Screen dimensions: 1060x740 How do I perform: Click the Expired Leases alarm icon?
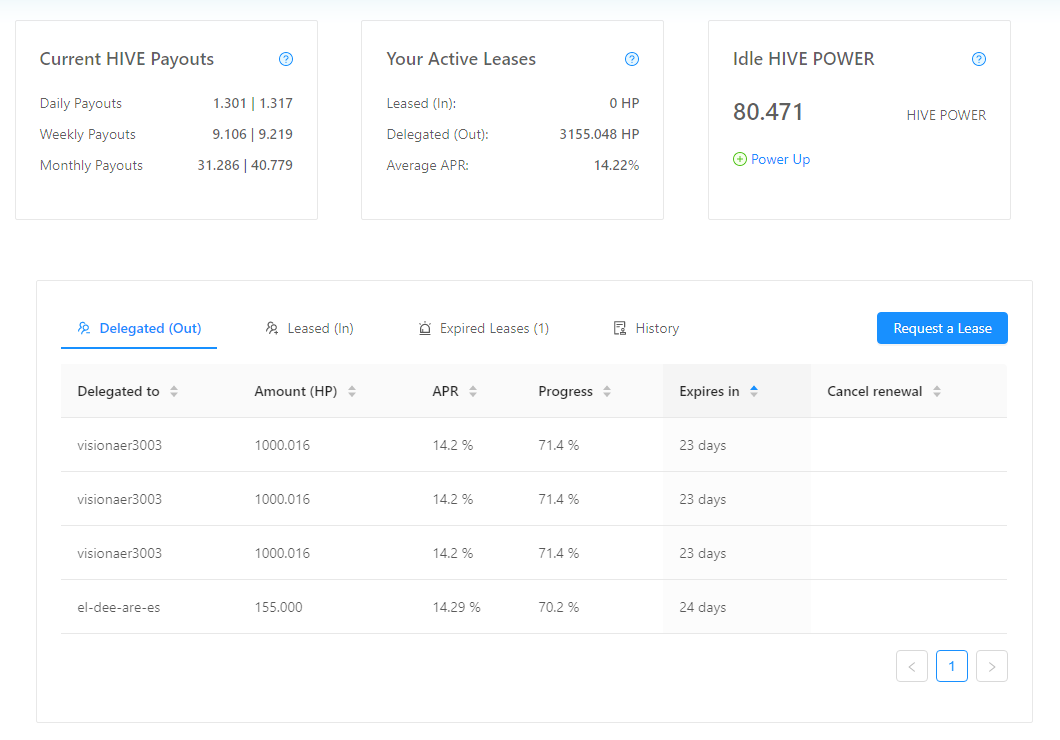point(425,328)
